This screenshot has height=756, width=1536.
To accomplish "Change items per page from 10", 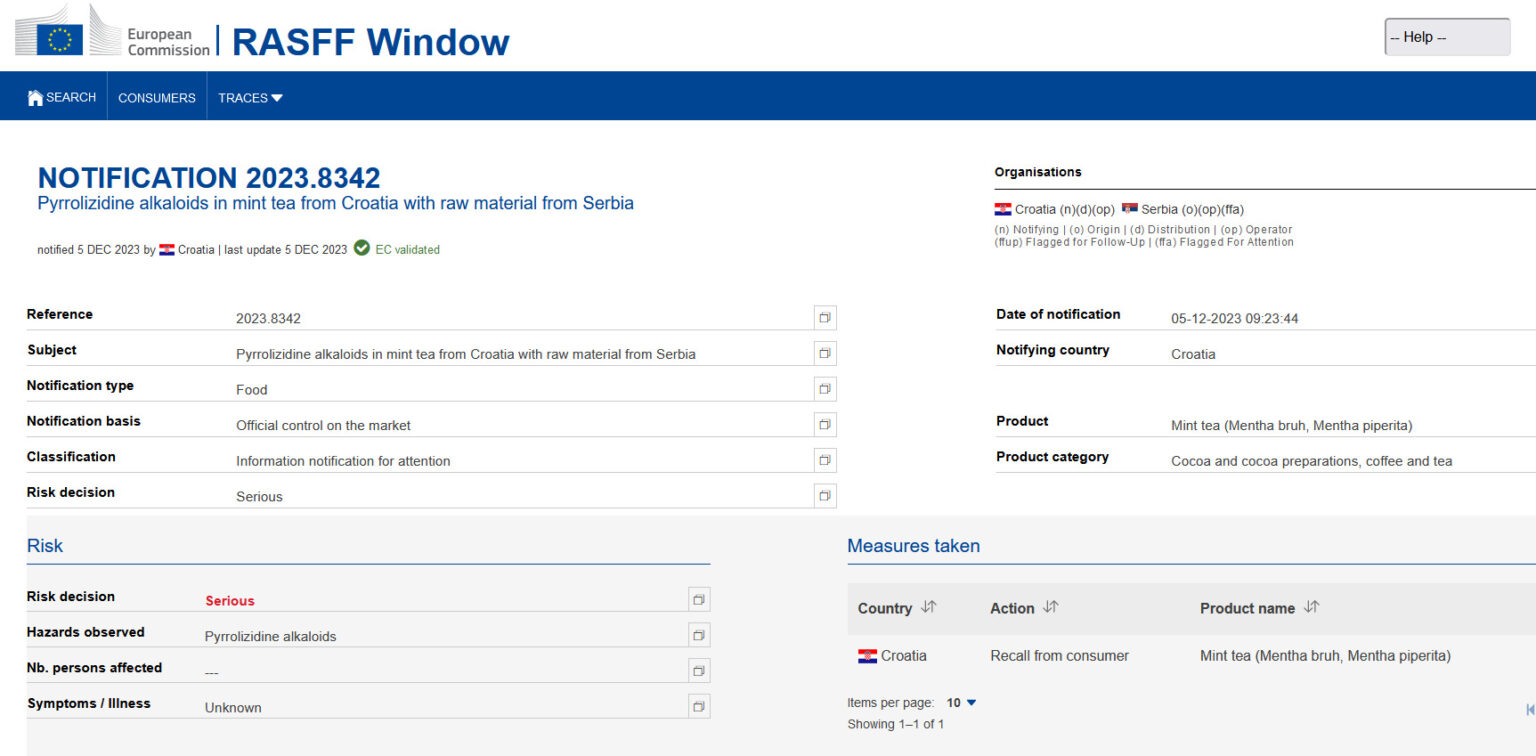I will coord(962,703).
